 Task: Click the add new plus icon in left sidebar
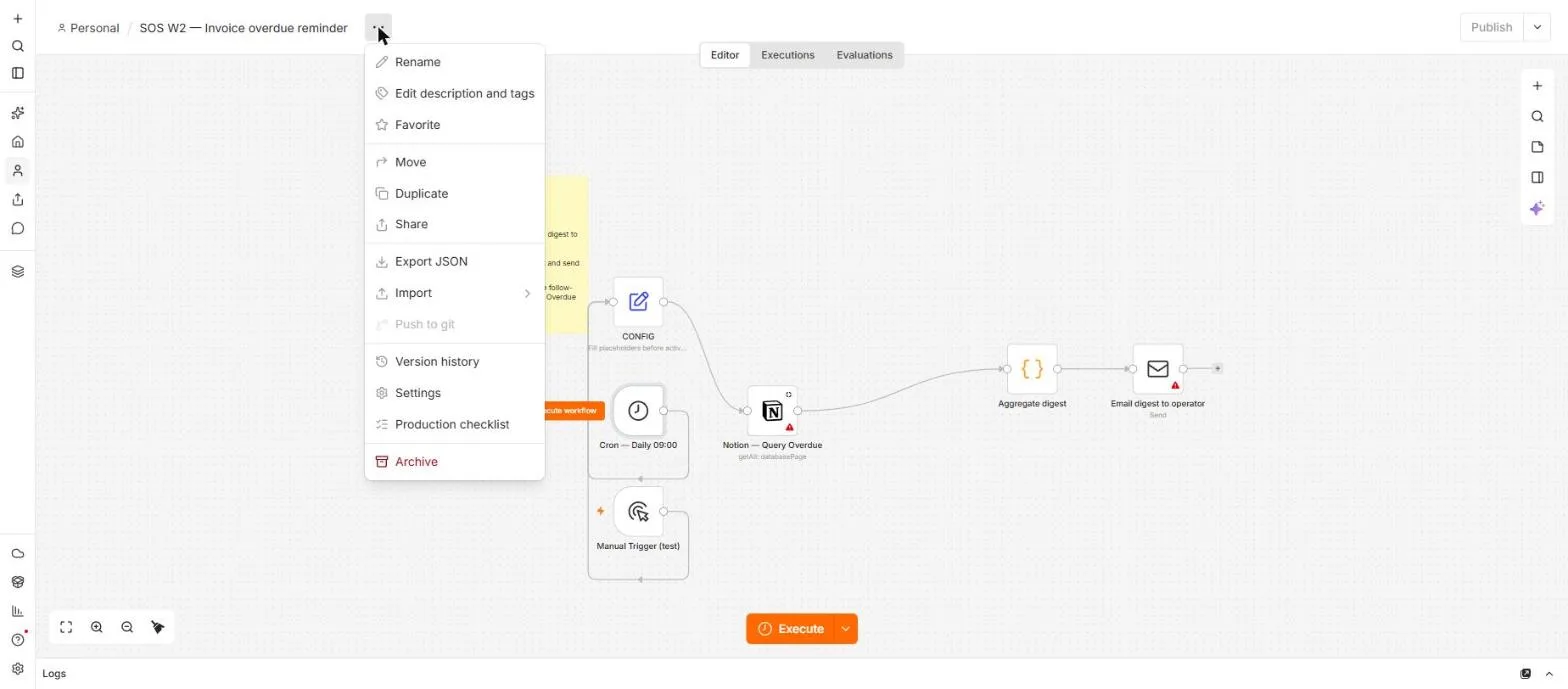17,19
